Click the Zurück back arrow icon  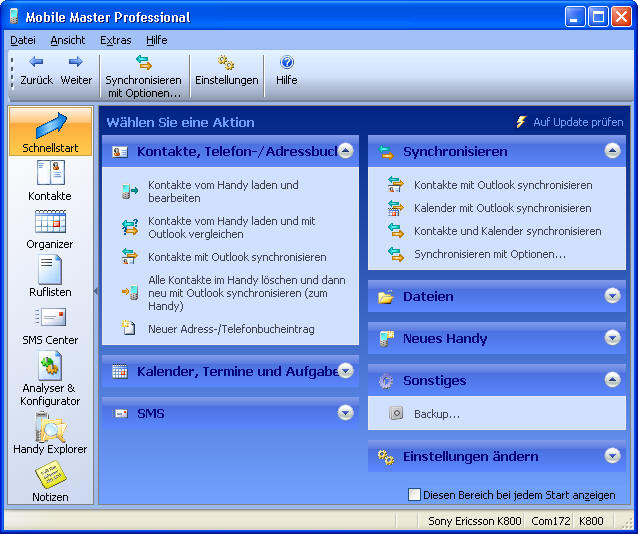tap(36, 62)
